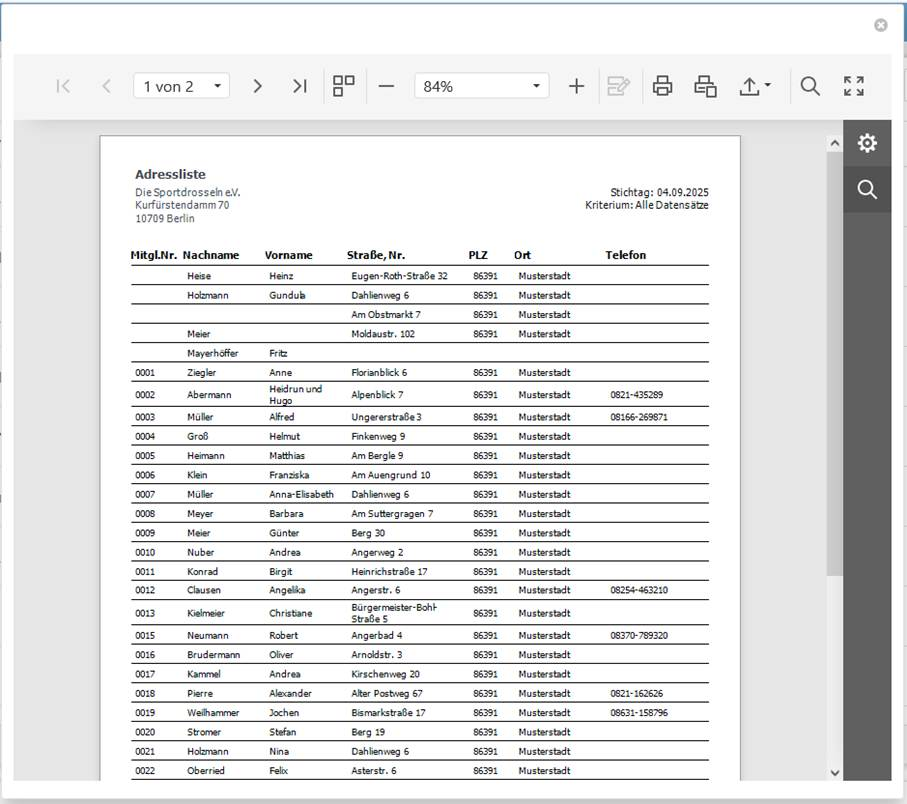Zoom out with the minus button

click(387, 86)
